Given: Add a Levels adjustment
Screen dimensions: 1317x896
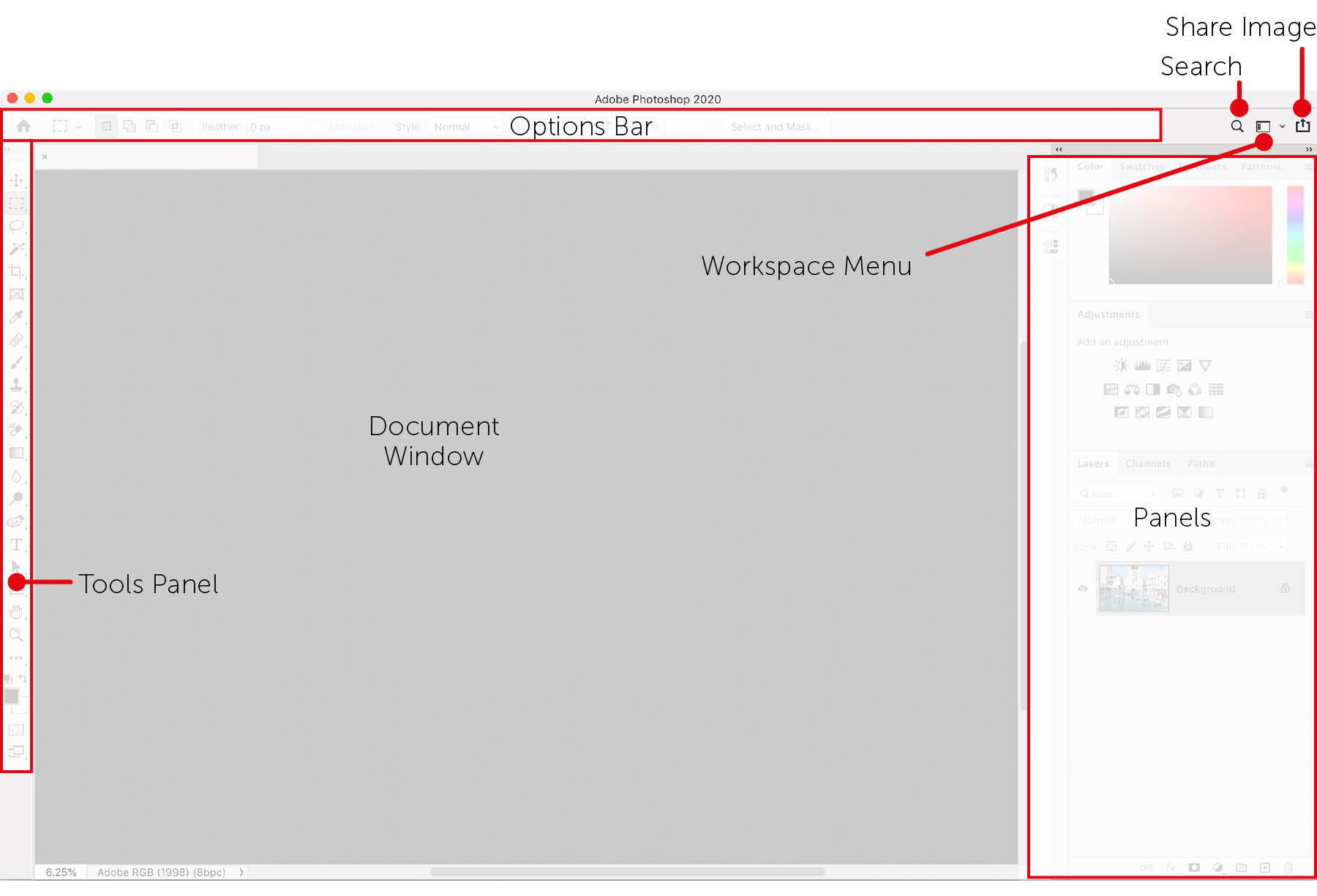Looking at the screenshot, I should (x=1142, y=366).
